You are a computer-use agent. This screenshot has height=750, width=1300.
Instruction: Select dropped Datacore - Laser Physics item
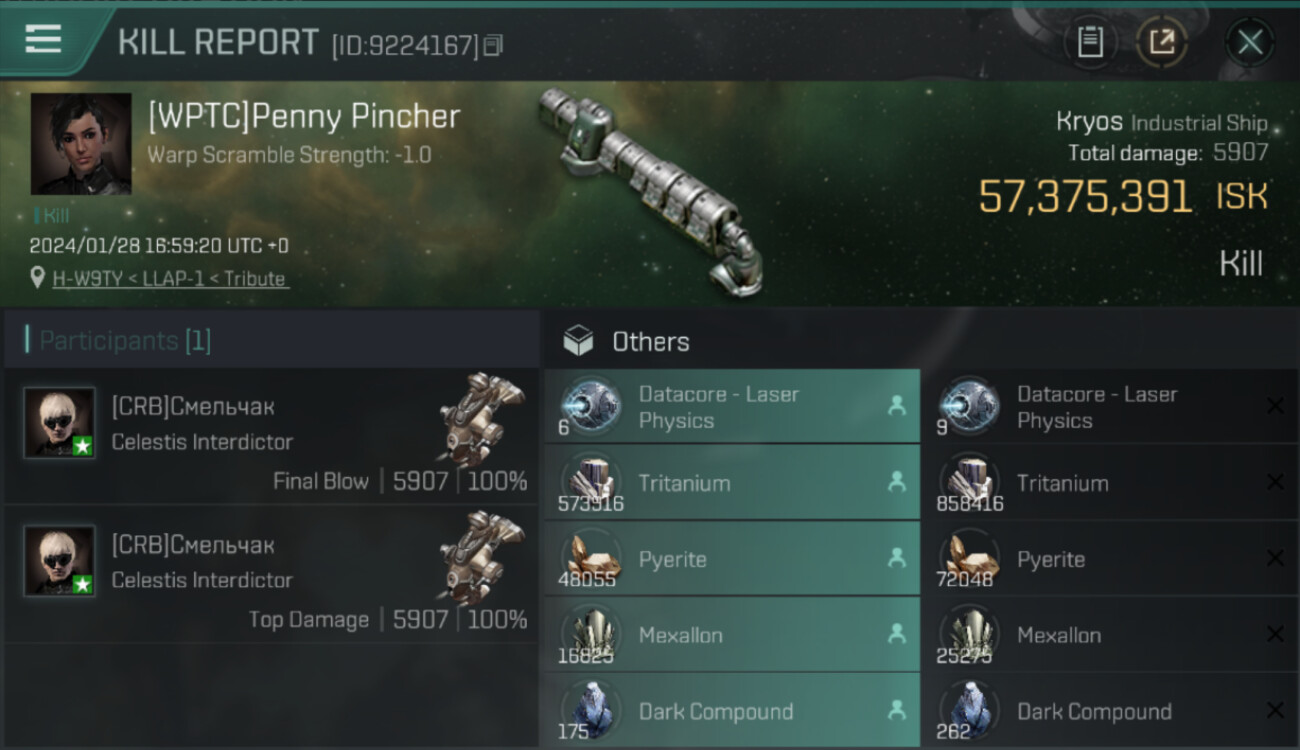point(732,406)
